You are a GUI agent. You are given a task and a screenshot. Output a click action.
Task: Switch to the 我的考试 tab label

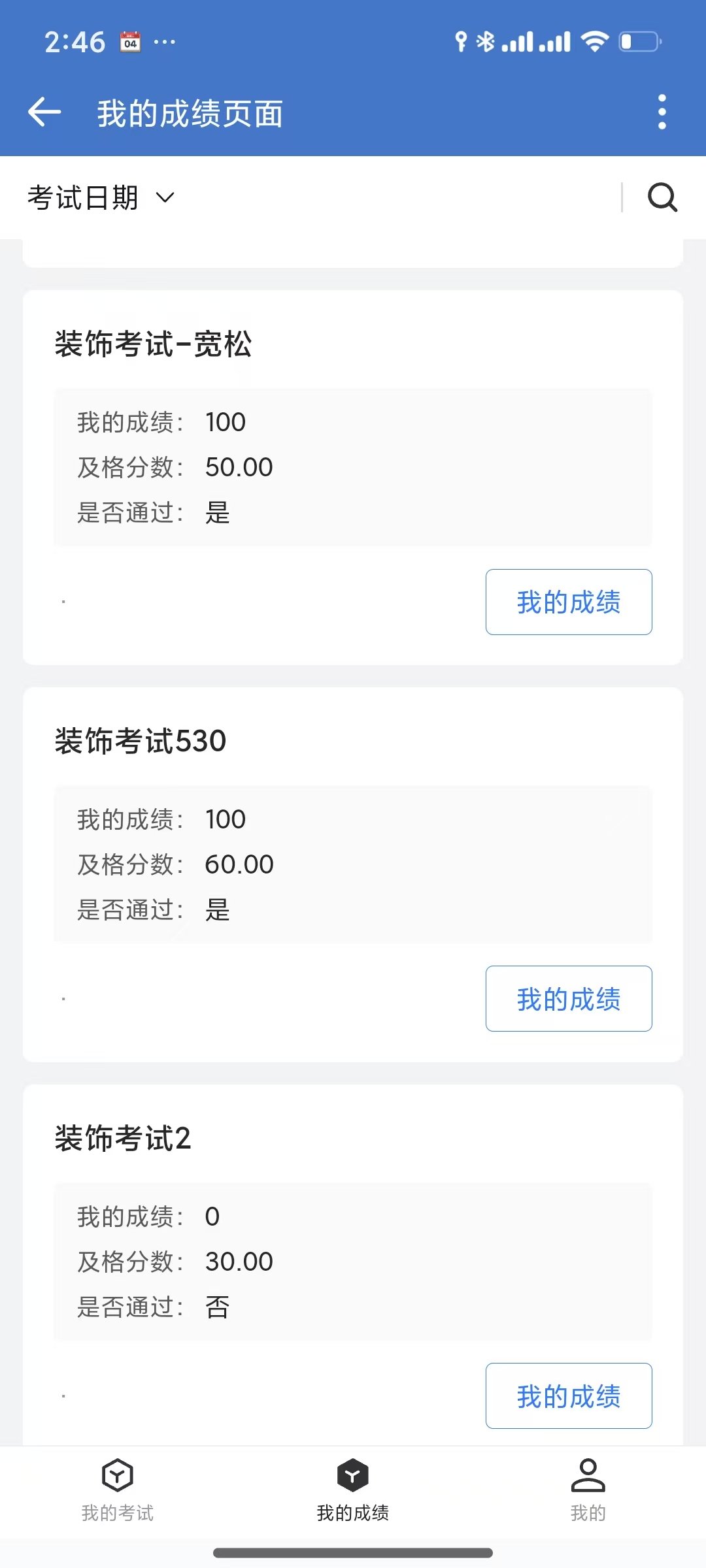(118, 1512)
